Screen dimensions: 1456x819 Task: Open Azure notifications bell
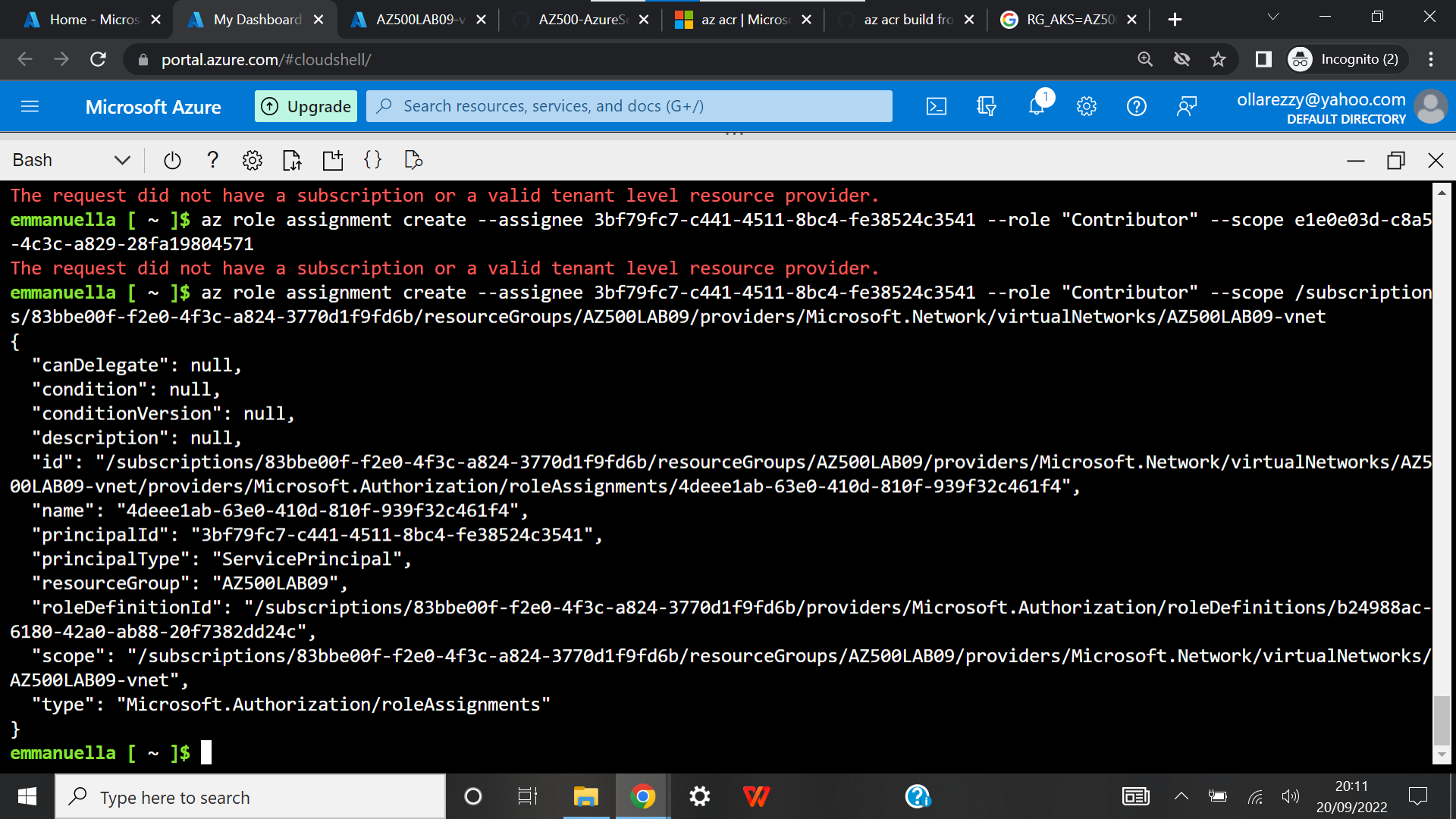click(x=1036, y=106)
